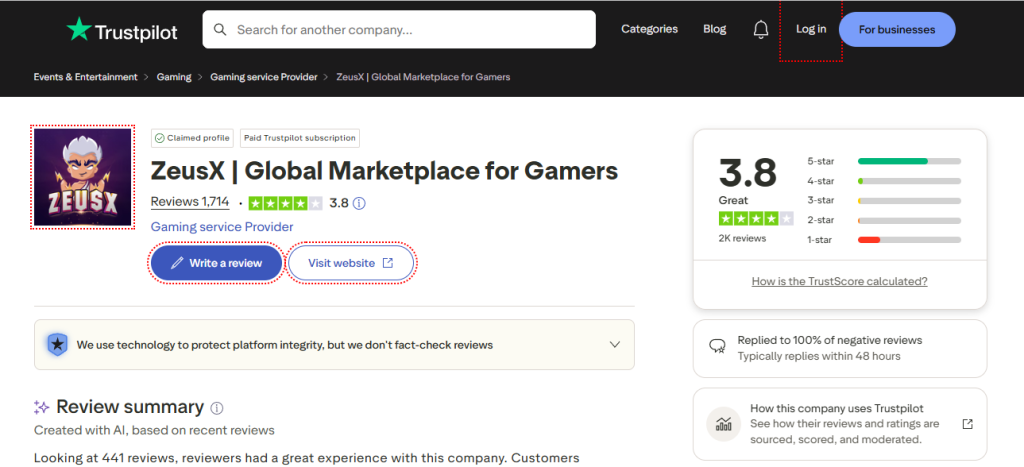Click the green star rating beside Reviews 1,714

(x=285, y=203)
